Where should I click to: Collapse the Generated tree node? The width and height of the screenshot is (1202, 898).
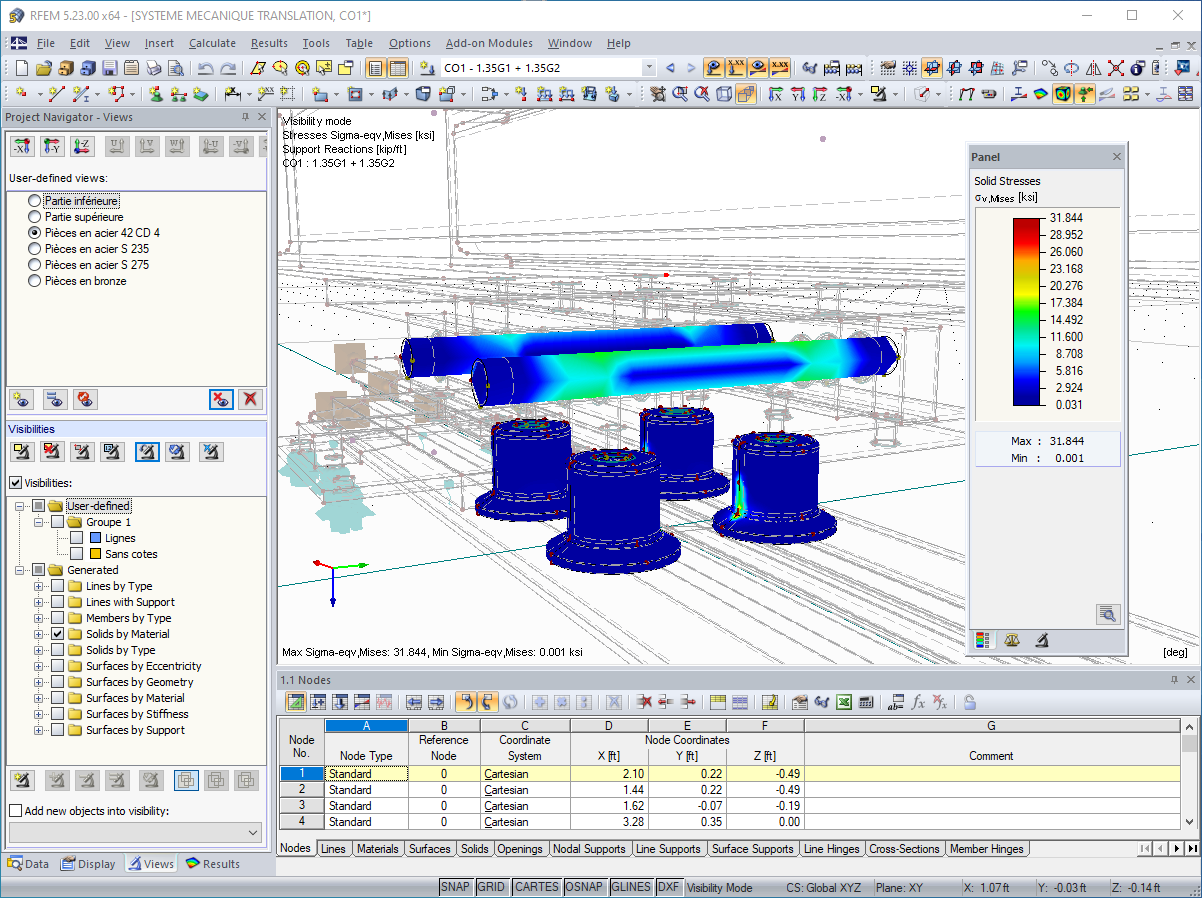pos(20,570)
